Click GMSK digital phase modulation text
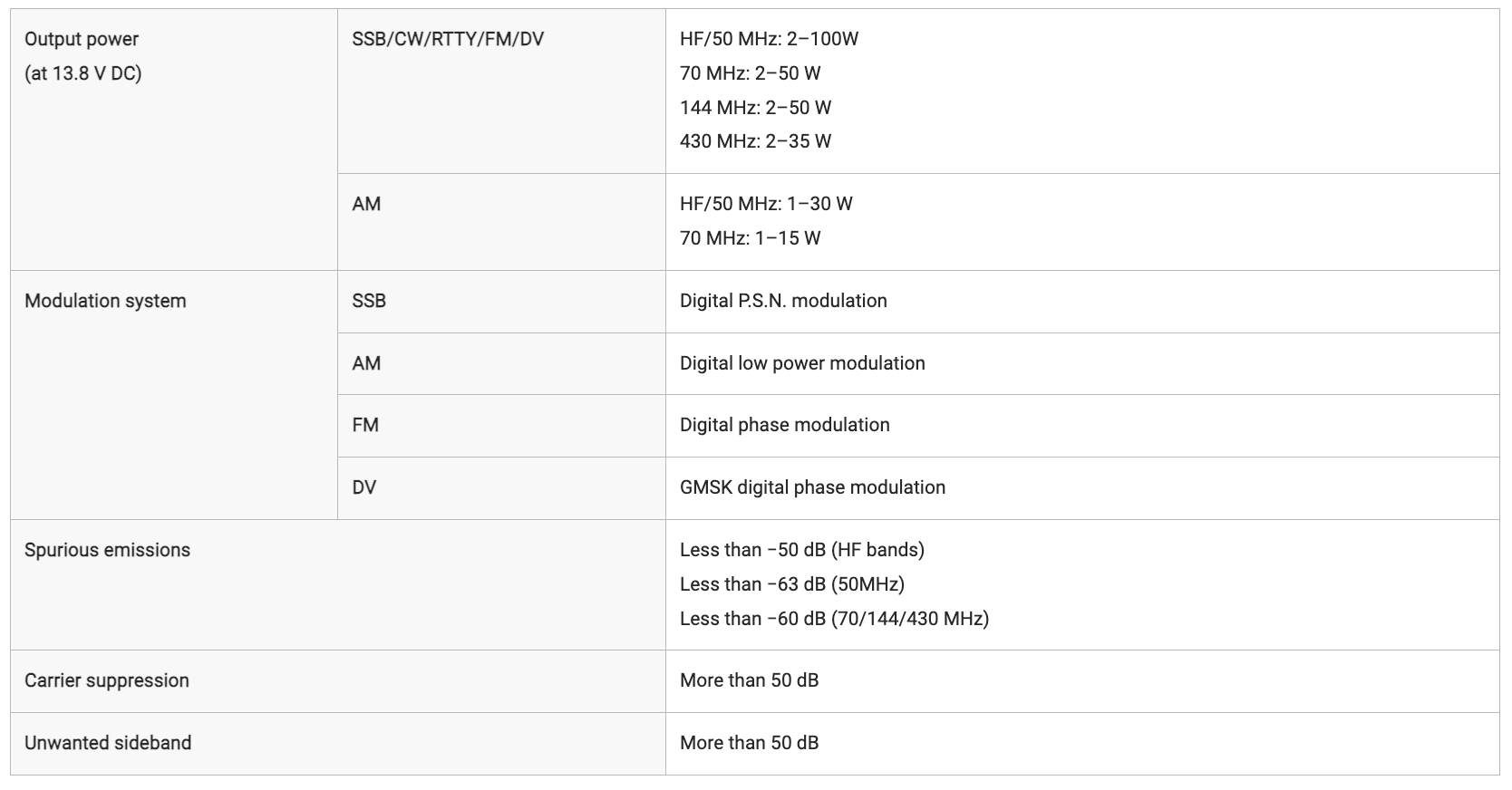The height and width of the screenshot is (790, 1512). click(x=812, y=487)
